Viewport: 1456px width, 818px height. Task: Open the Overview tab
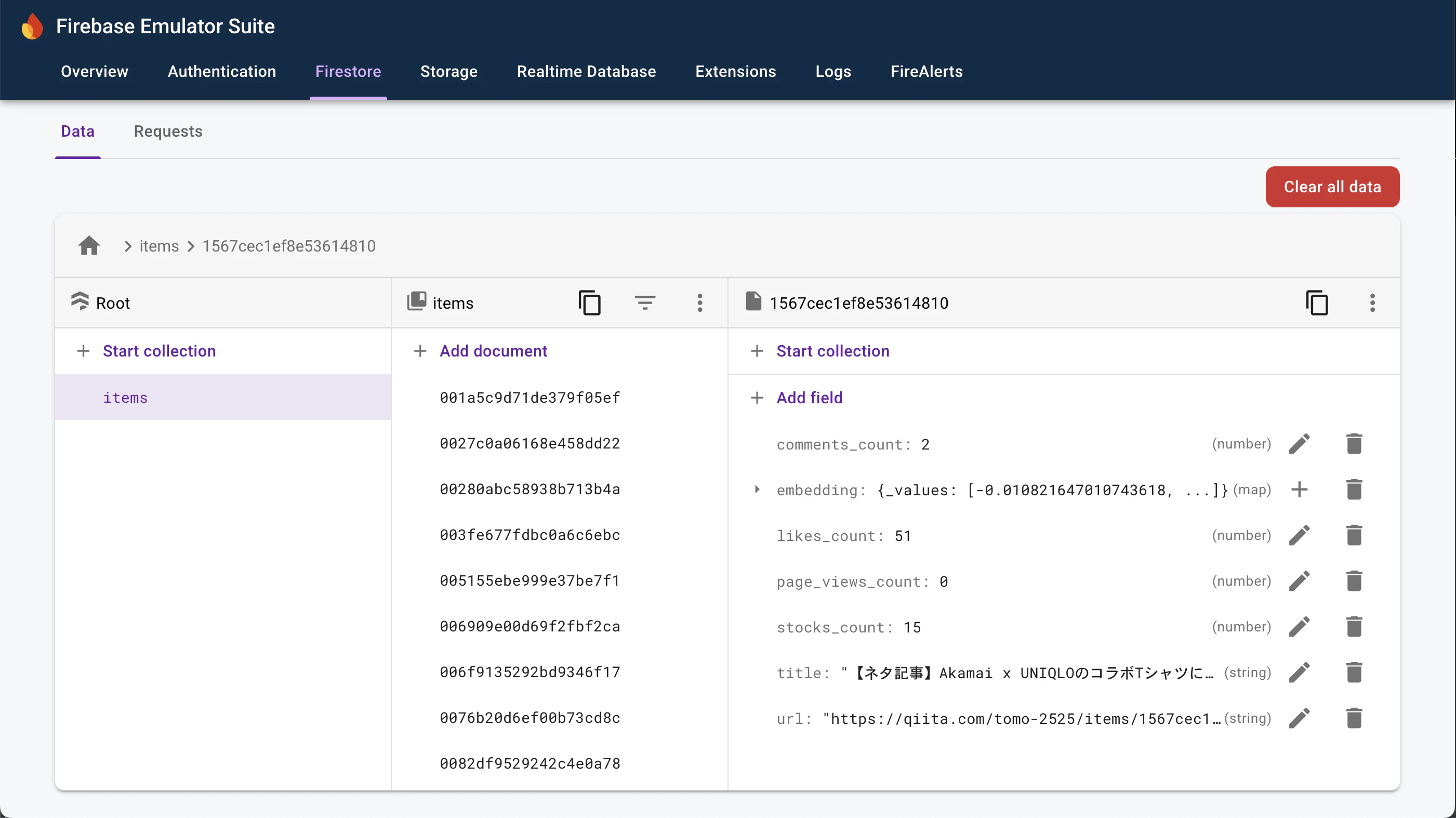(x=95, y=71)
